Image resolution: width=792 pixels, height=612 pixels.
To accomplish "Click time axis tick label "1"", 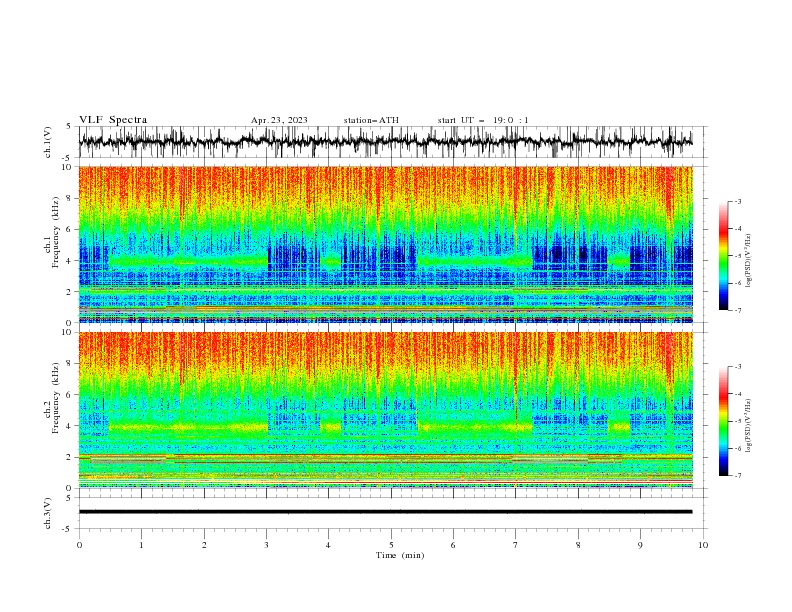I will point(141,545).
